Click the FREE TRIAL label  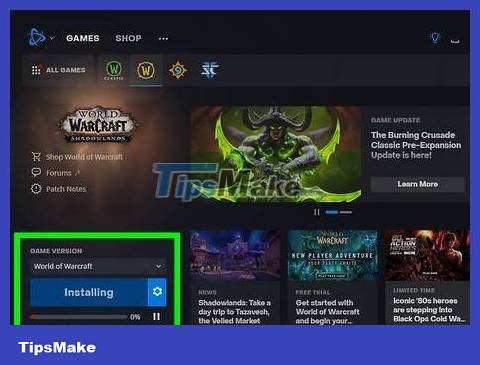coord(312,292)
